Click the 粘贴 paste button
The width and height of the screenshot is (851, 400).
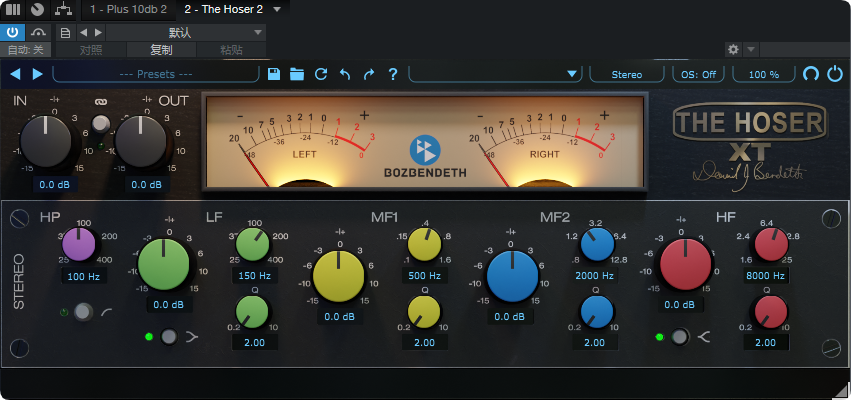click(231, 50)
